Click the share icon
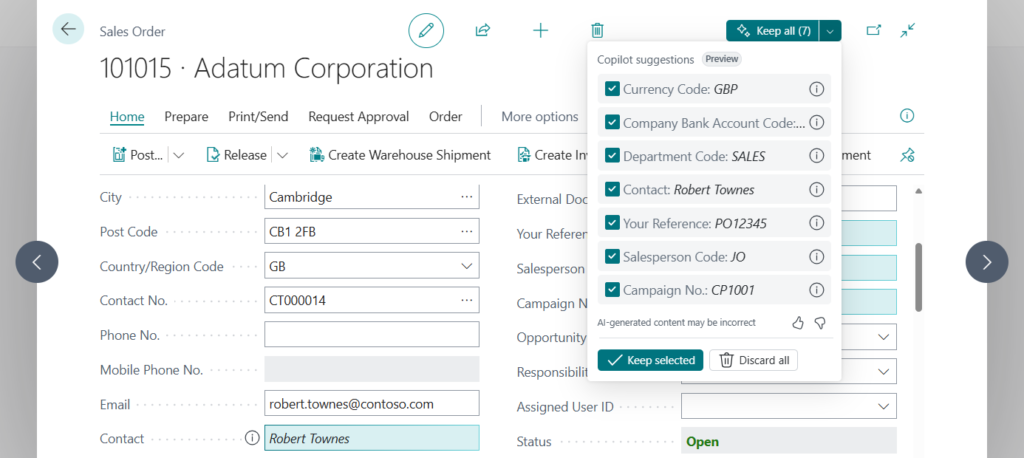 483,30
